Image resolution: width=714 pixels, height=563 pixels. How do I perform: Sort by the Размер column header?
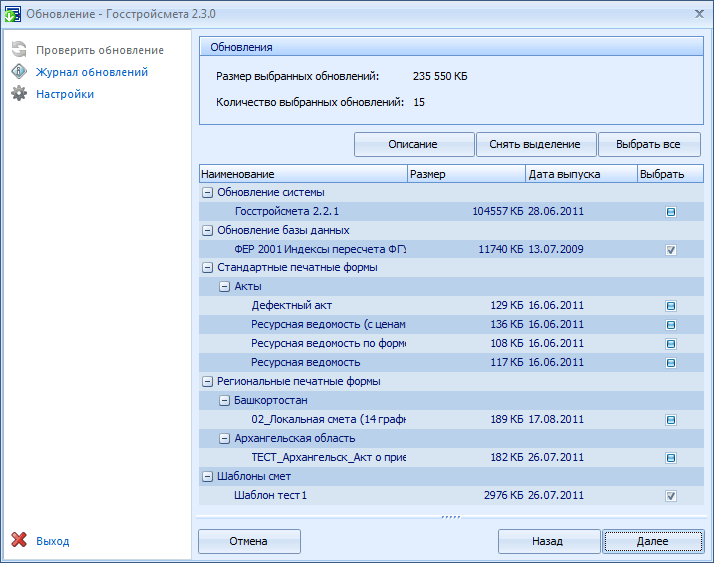point(466,174)
